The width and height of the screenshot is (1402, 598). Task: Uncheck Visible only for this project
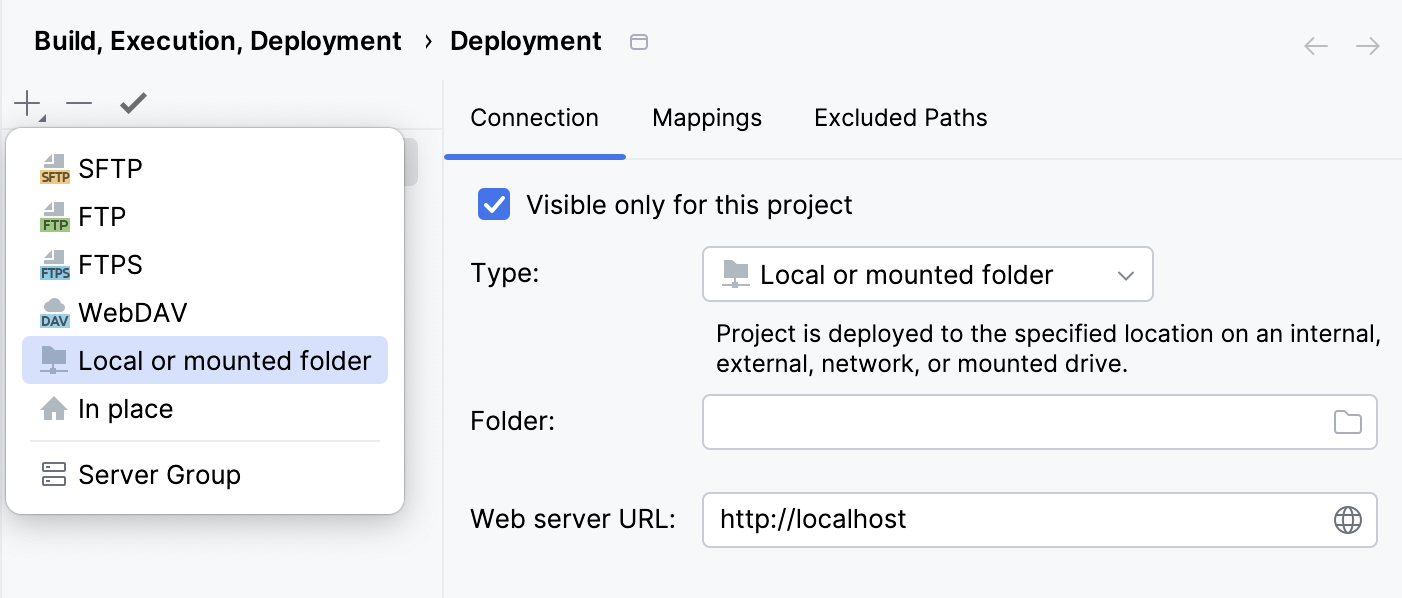click(x=494, y=204)
